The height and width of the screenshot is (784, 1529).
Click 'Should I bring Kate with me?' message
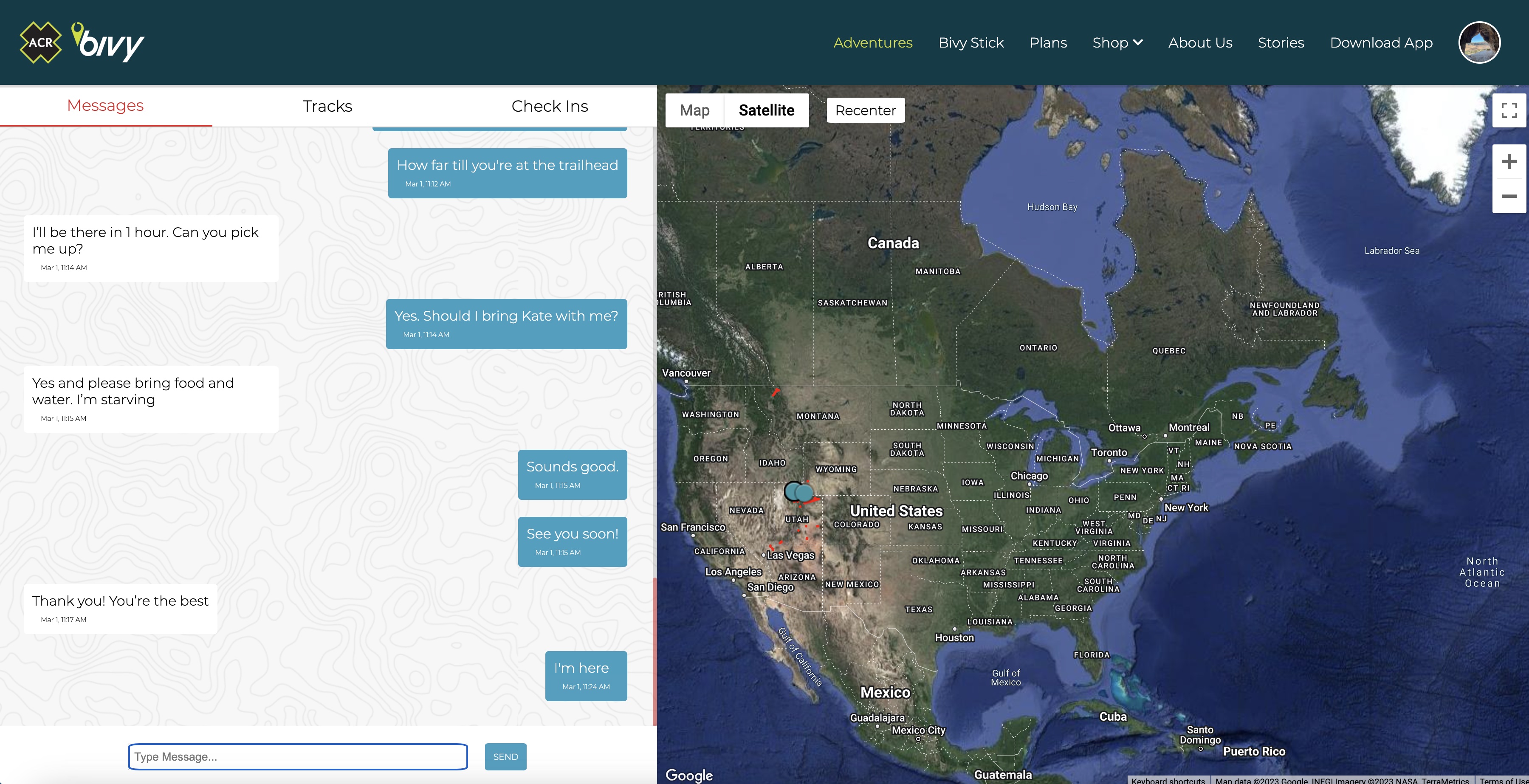coord(506,324)
